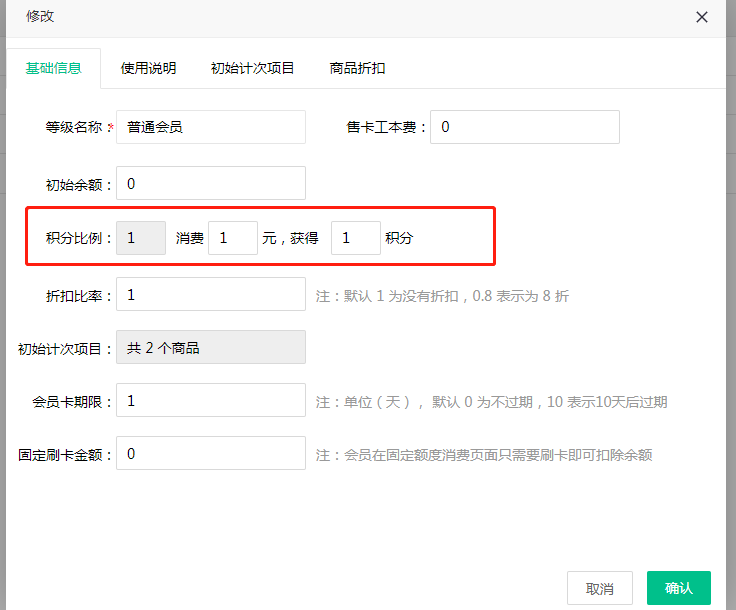
Task: Click the discount note about 0.8 表示为 8 折
Action: point(442,296)
